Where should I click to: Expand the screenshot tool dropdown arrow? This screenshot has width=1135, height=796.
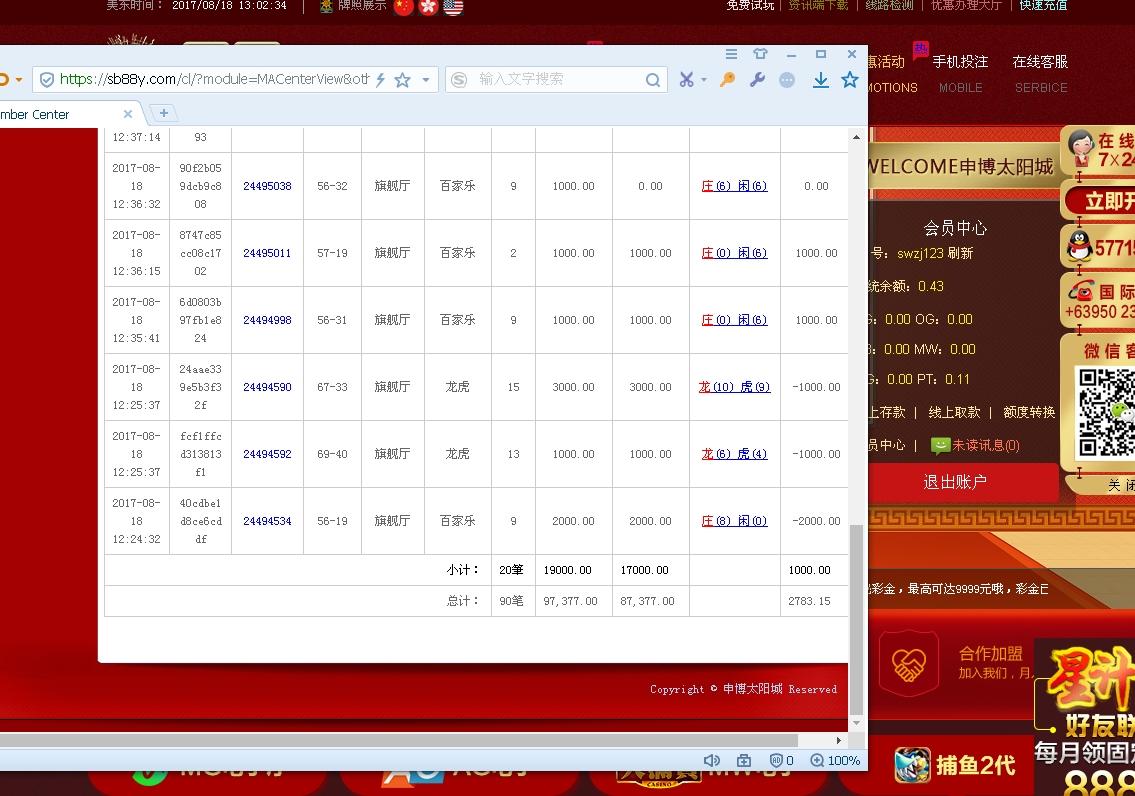[704, 80]
